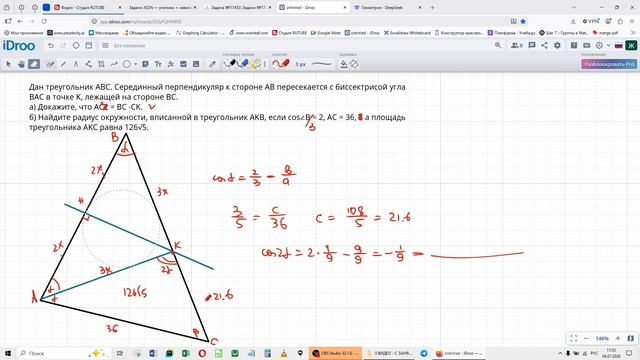Screen dimensions: 640x360
Task: Open the fx formula tool
Action: [171, 64]
